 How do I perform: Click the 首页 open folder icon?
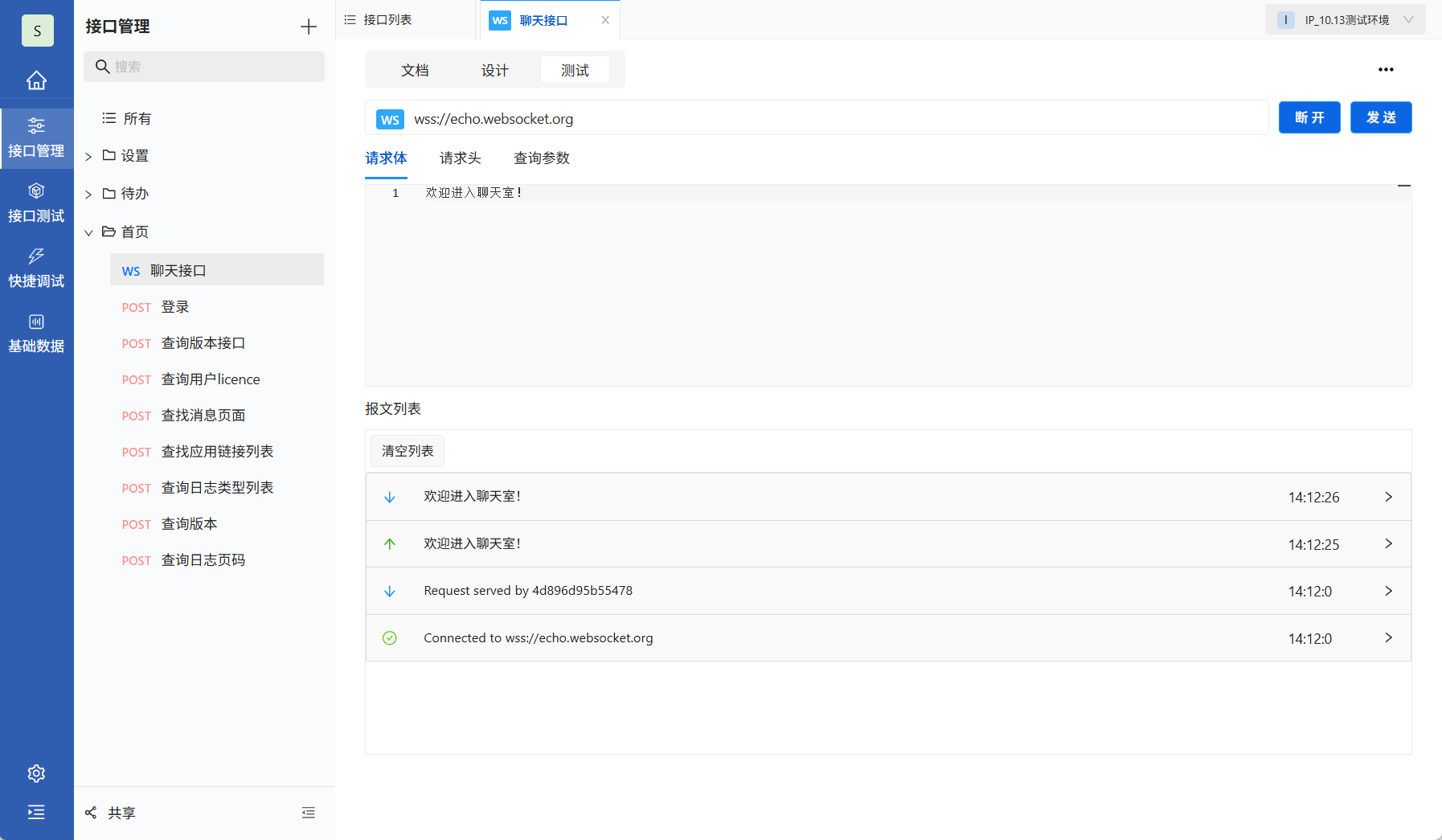click(109, 232)
